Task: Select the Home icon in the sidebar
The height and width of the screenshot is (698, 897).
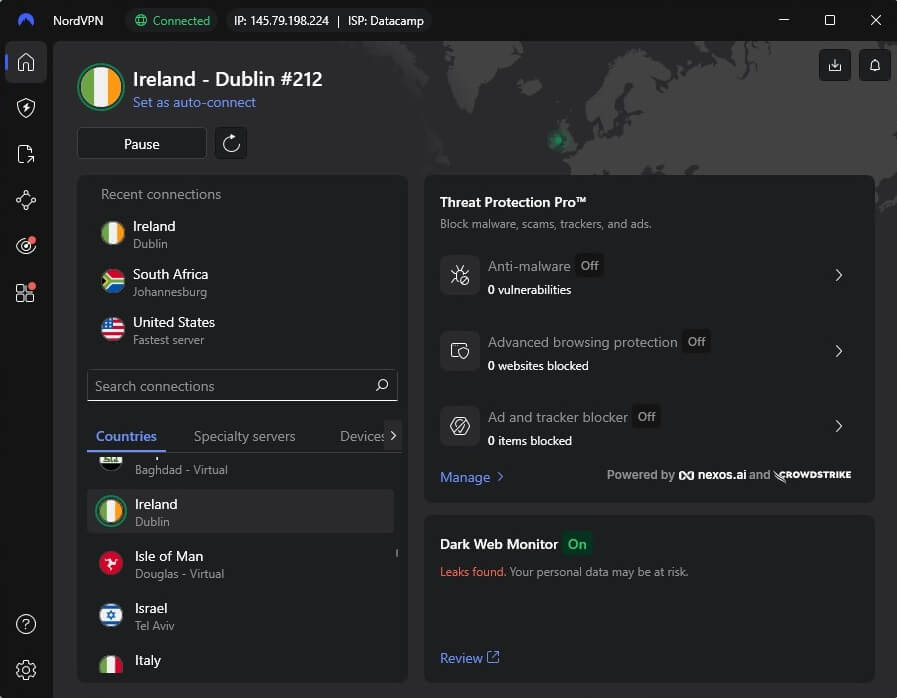Action: [26, 63]
